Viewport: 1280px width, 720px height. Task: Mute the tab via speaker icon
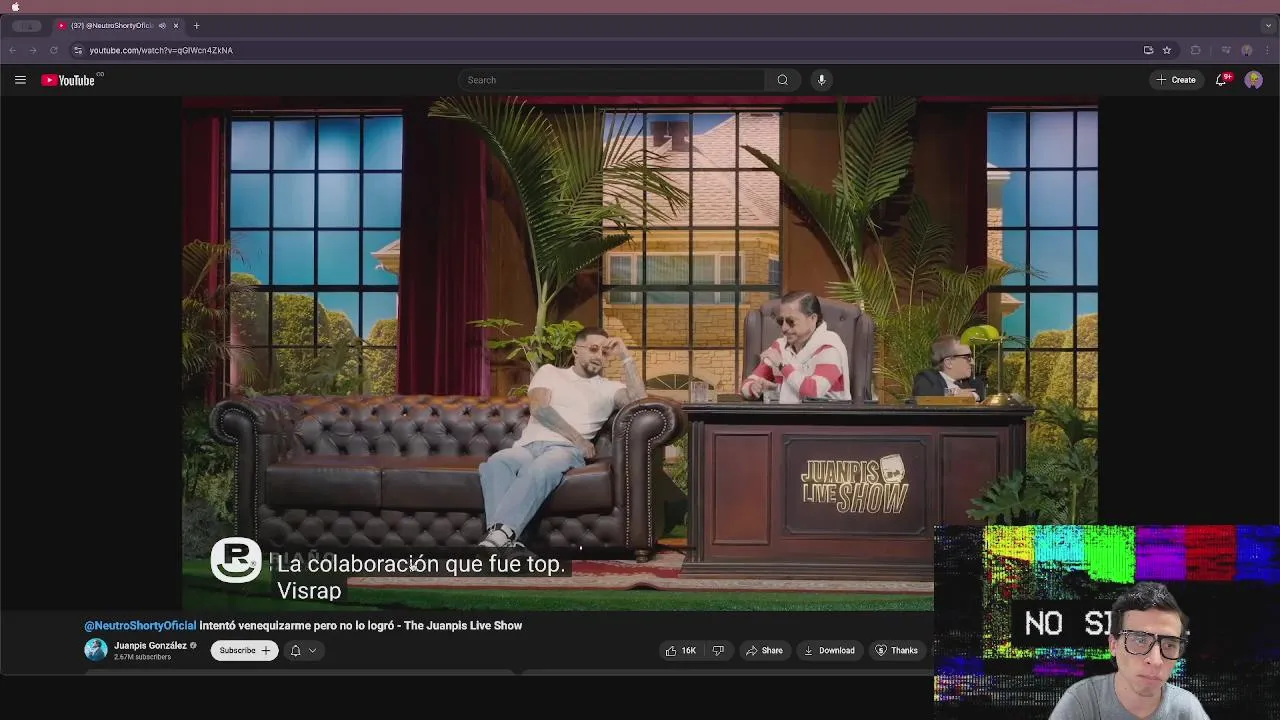click(x=162, y=25)
